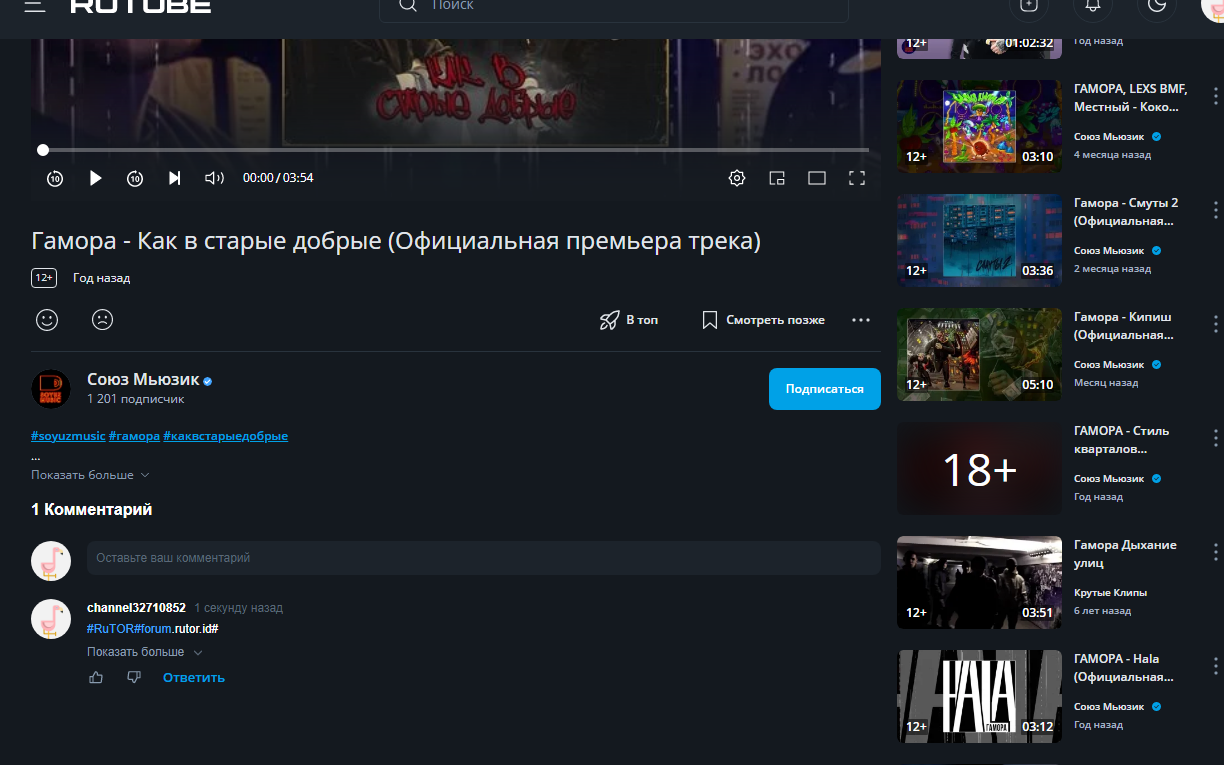The image size is (1224, 765).
Task: Dislike the video with sad face
Action: pos(102,320)
